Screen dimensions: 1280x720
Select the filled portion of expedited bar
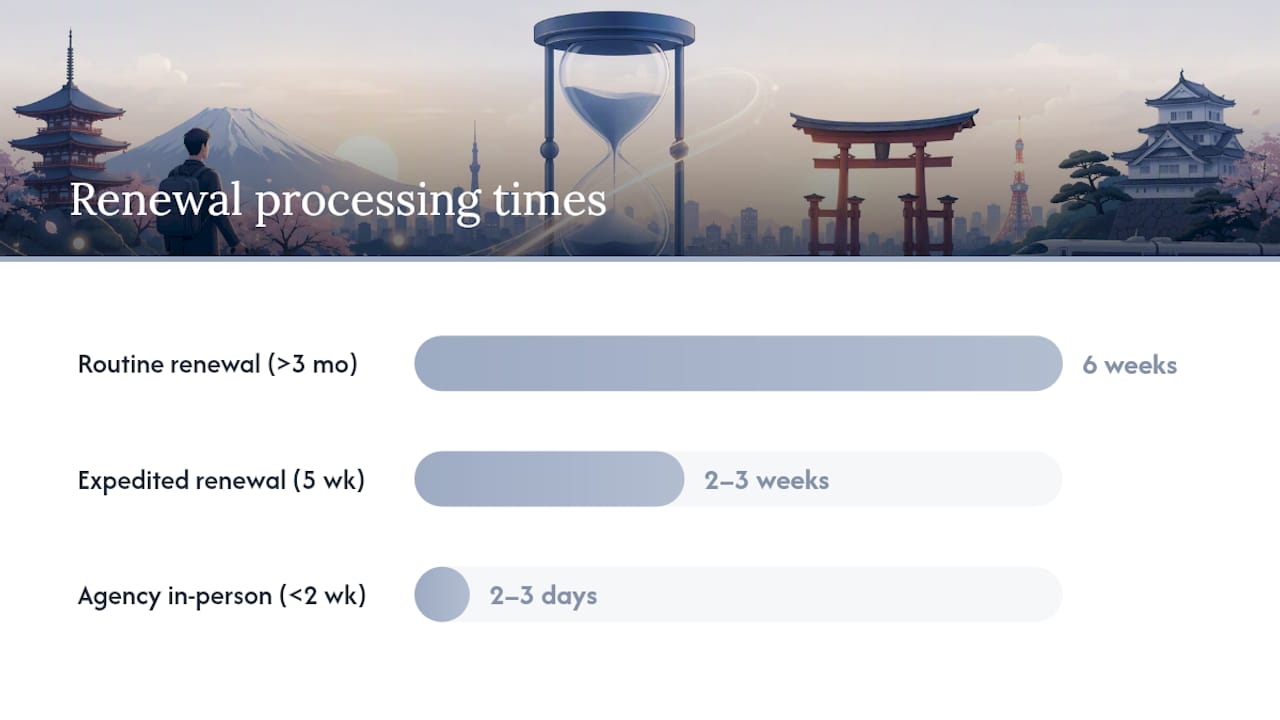click(549, 479)
